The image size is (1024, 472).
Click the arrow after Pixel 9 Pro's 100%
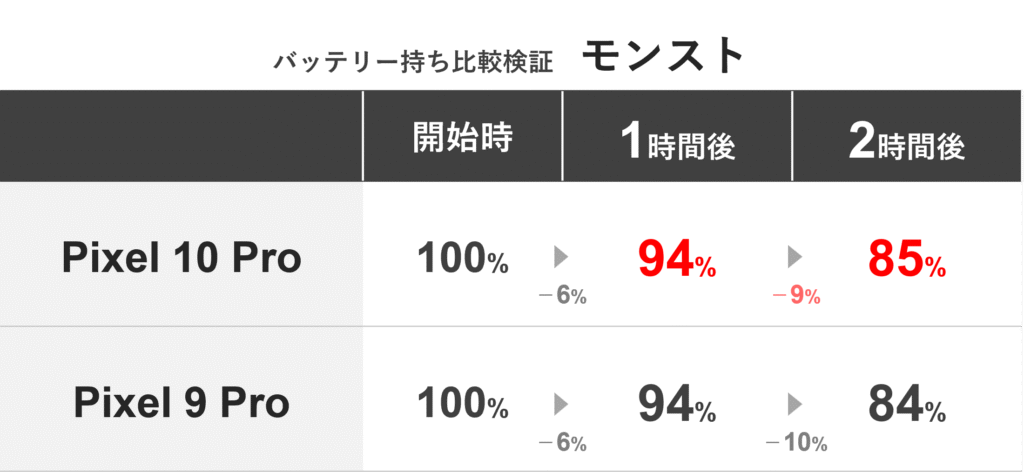coord(561,403)
